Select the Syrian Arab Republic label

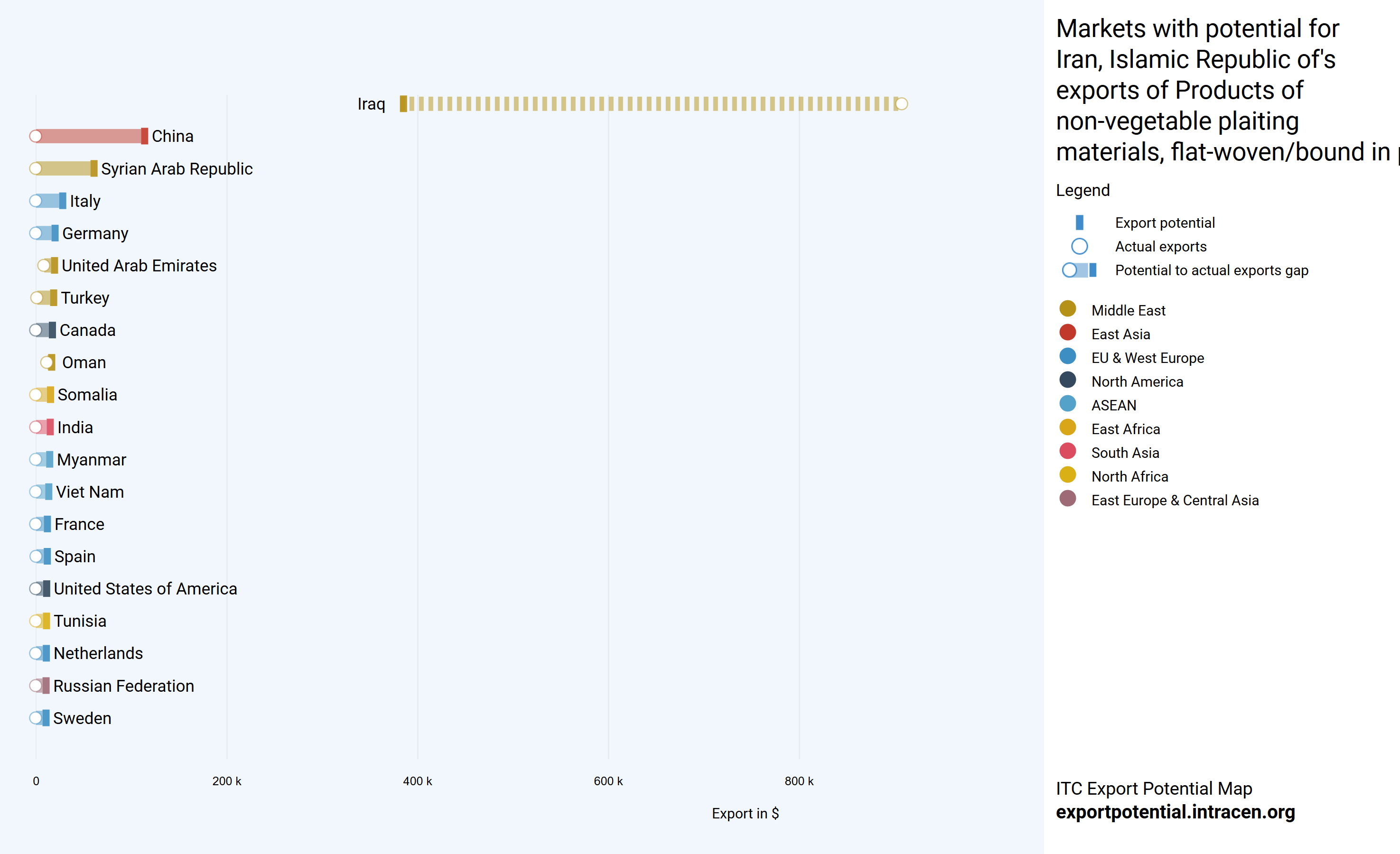click(x=177, y=169)
